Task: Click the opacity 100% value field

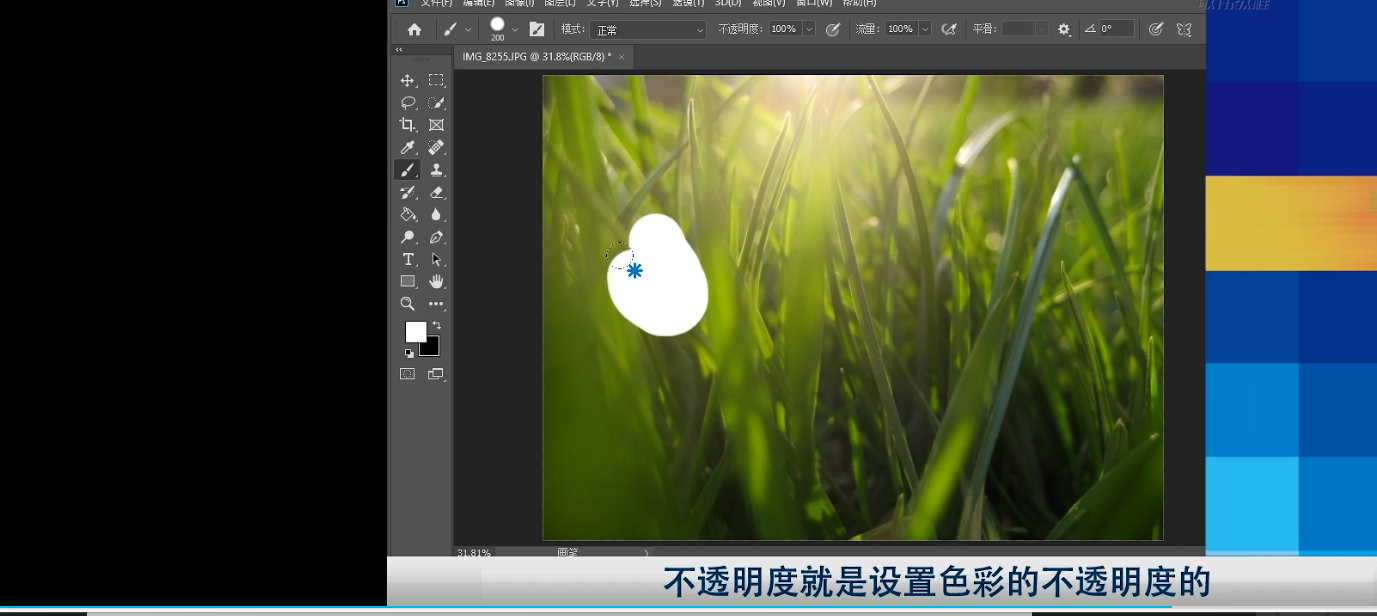Action: 785,29
